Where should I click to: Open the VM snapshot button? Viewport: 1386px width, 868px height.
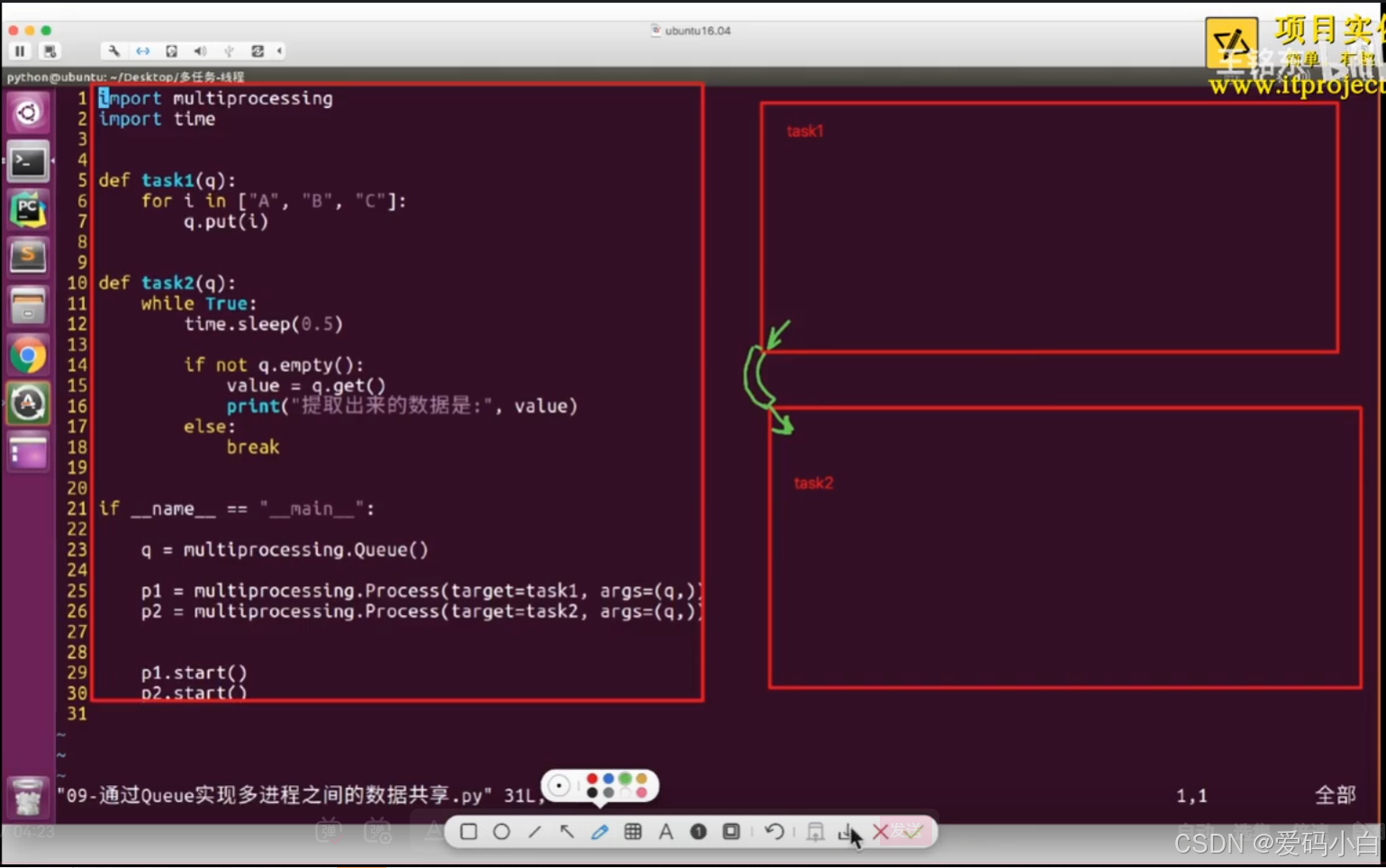coord(50,51)
